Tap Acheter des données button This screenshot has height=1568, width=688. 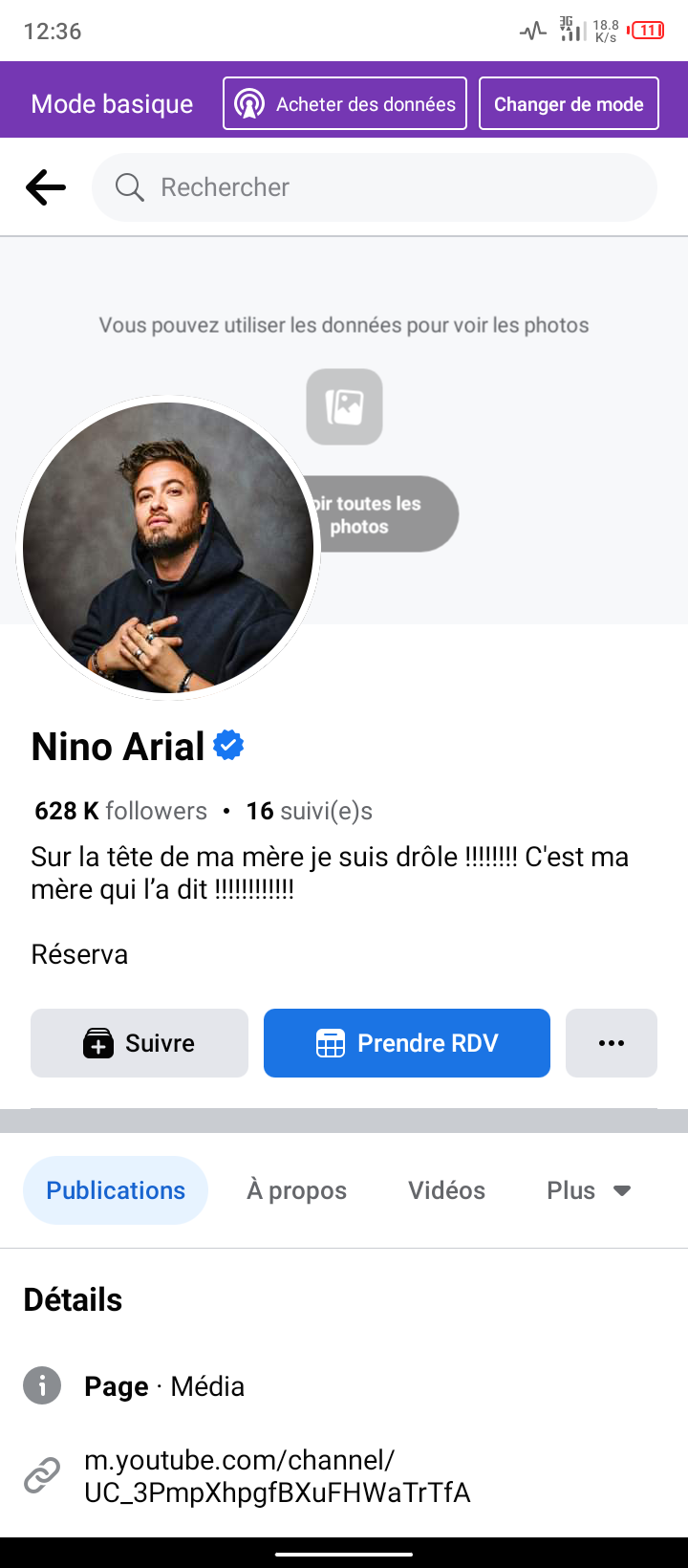(x=345, y=103)
